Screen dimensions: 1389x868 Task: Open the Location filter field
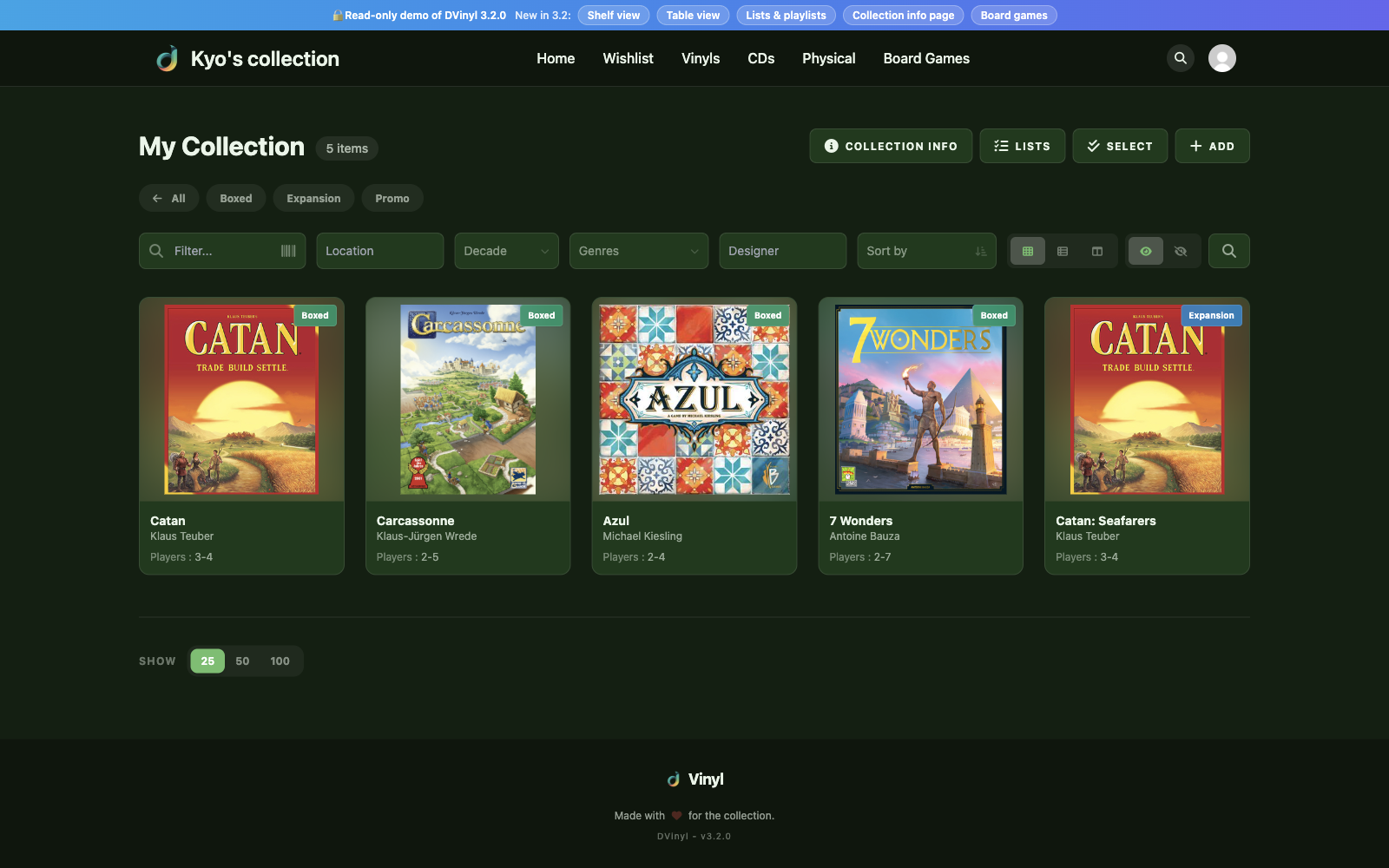click(x=380, y=251)
